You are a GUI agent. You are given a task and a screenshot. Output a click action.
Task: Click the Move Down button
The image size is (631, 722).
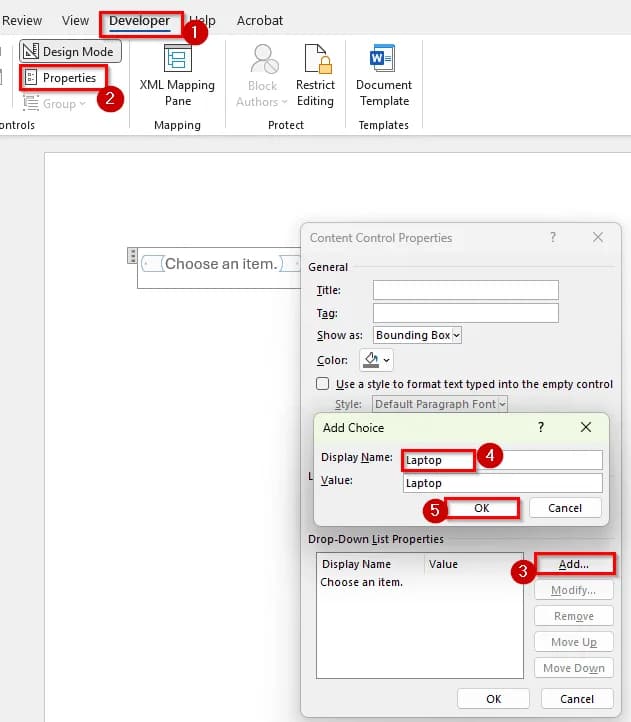(x=574, y=668)
